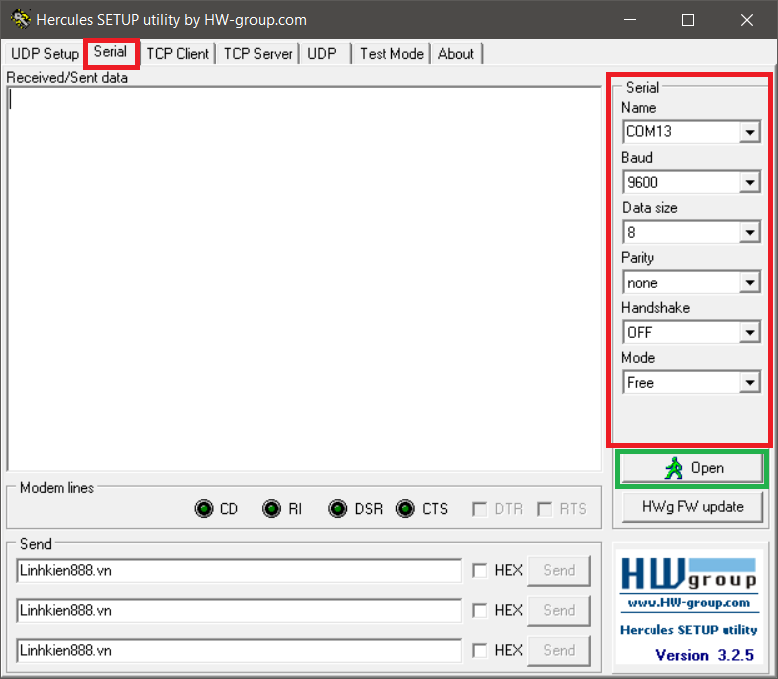Screen dimensions: 778x679
Task: Click the RI modem line indicator
Action: (271, 509)
